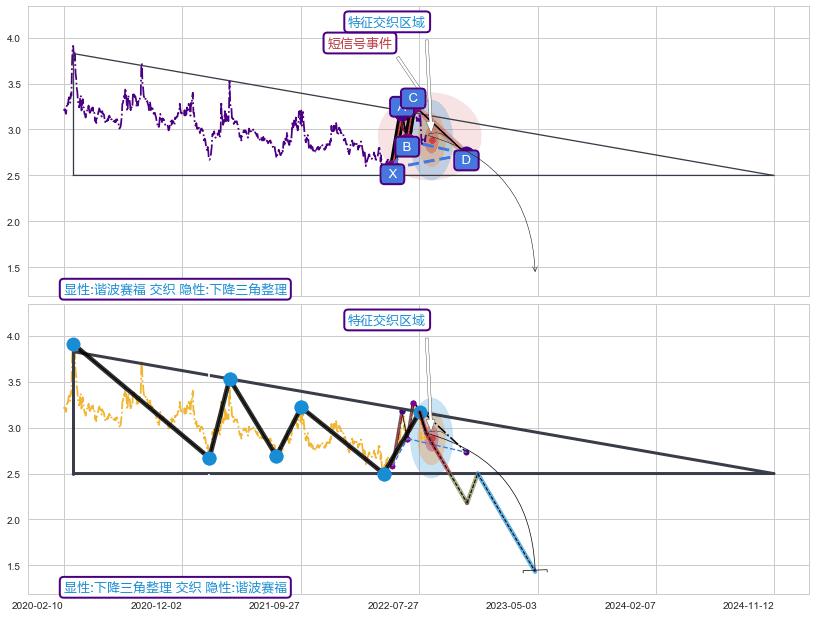
Task: Click the 2021-09-27 date axis label
Action: pyautogui.click(x=275, y=605)
